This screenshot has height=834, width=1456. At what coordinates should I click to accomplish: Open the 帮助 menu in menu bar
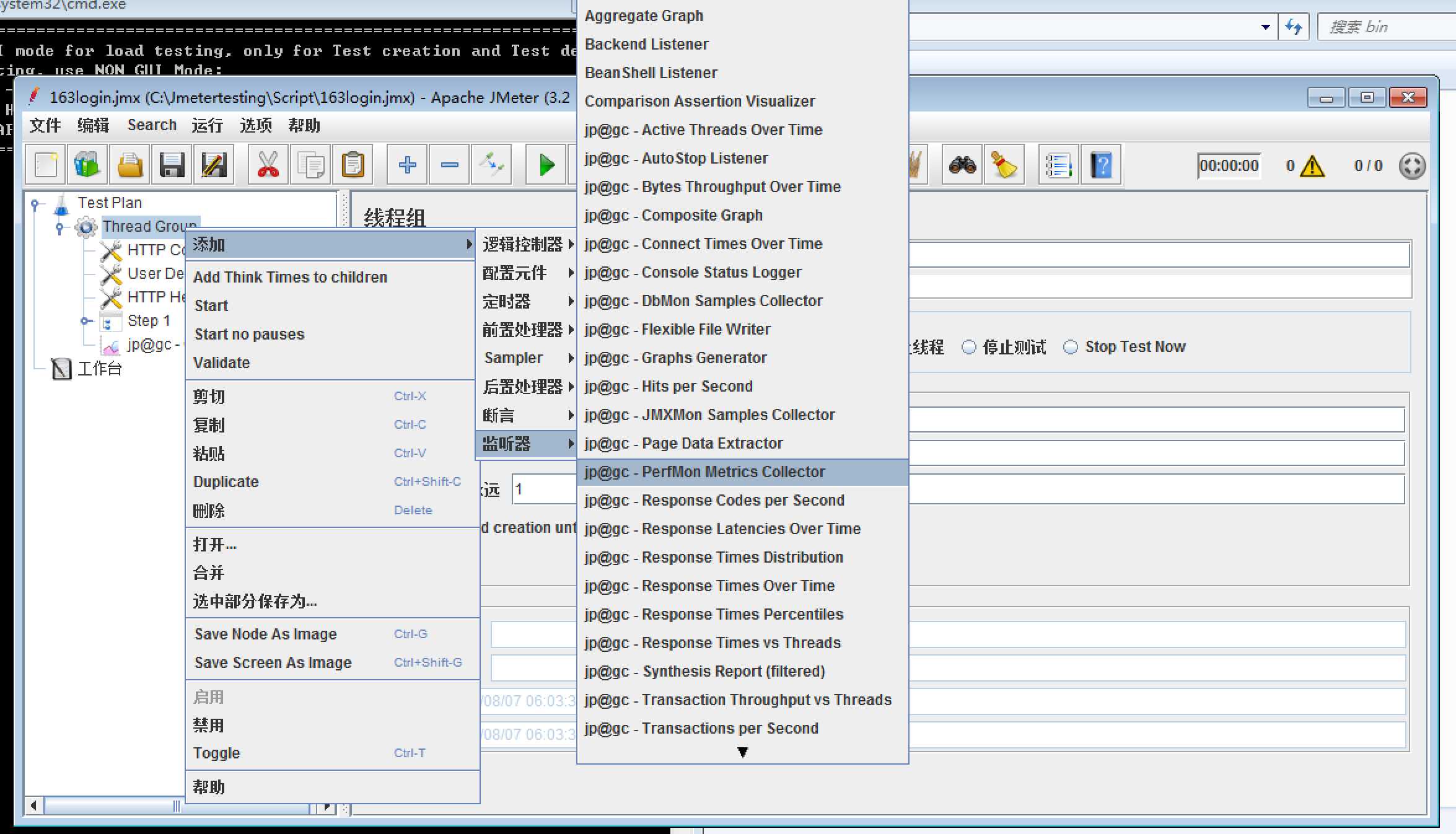point(304,126)
